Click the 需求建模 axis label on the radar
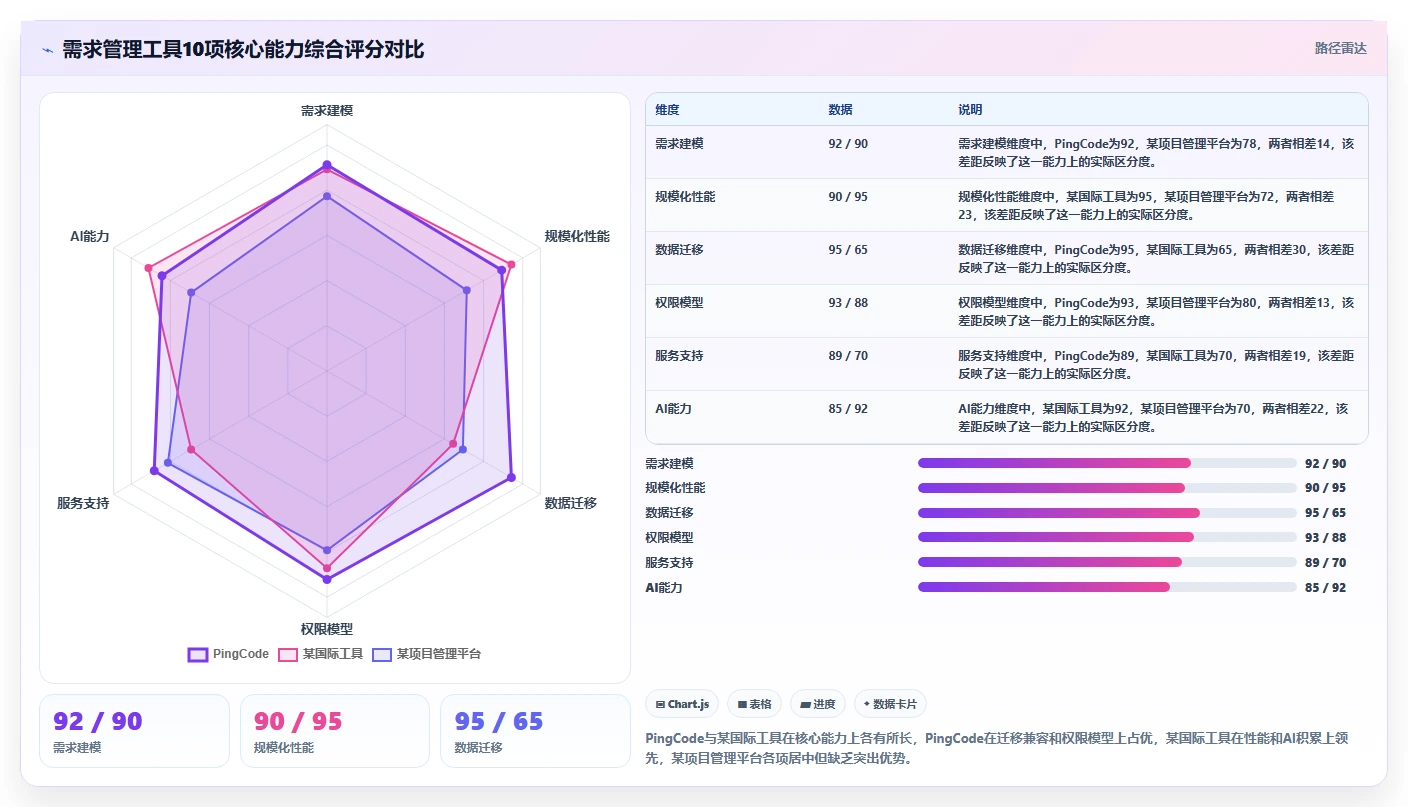Viewport: 1408px width, 807px height. click(x=327, y=110)
